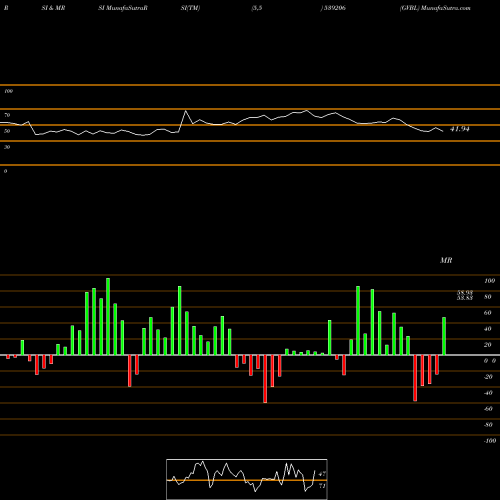Image resolution: width=500 pixels, height=500 pixels.
Task: Click the 100 label on MR axis
Action: [489, 281]
